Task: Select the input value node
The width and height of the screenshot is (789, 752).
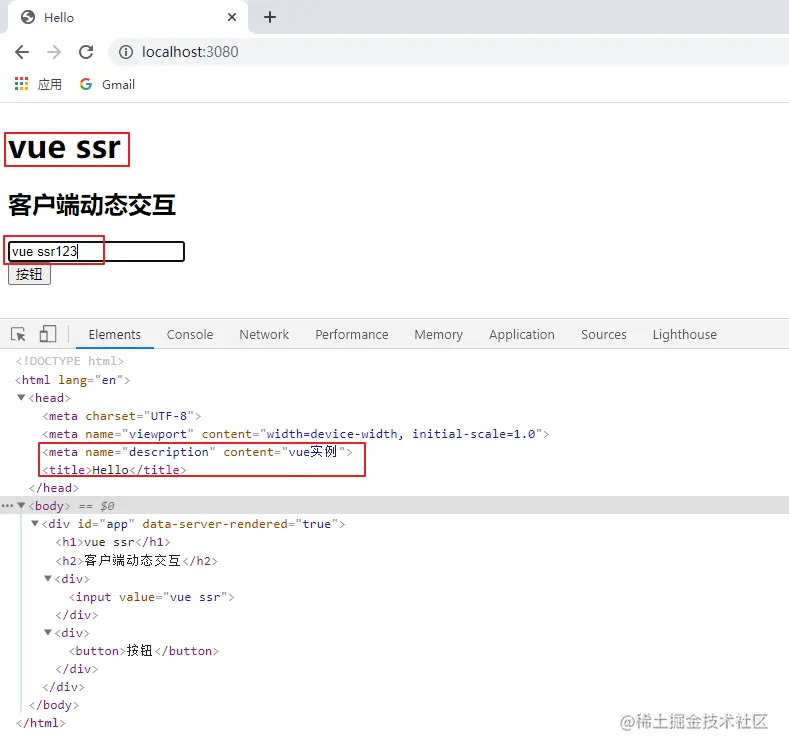Action: (151, 597)
